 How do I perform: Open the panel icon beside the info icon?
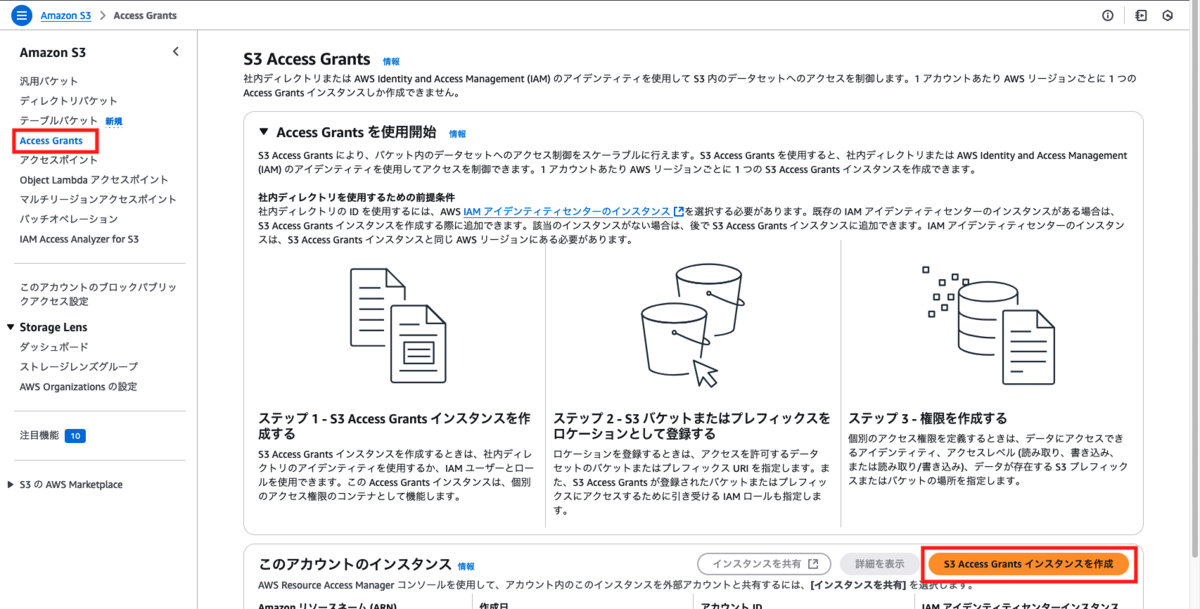(x=1141, y=15)
